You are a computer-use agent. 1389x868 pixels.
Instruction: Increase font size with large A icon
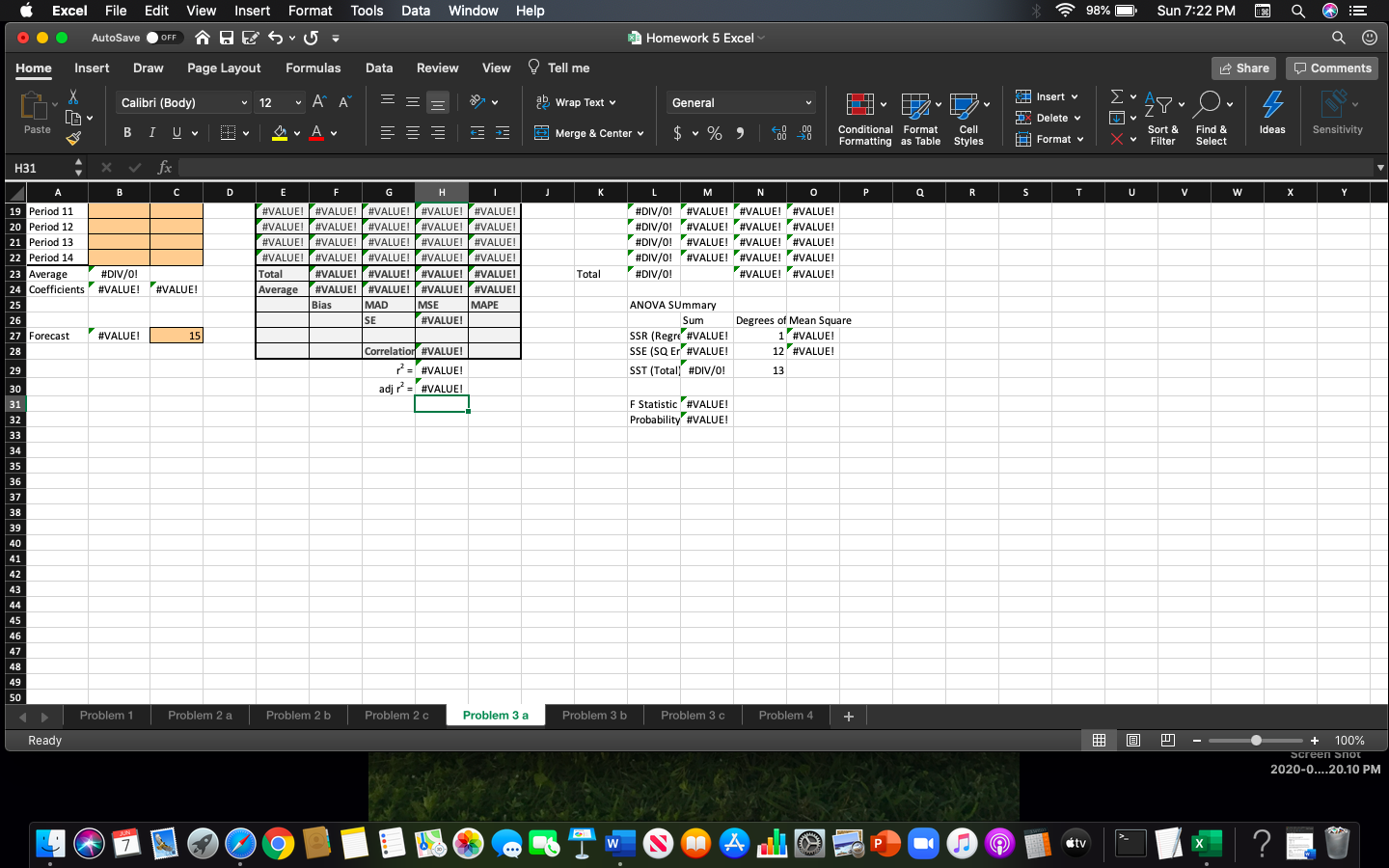319,102
